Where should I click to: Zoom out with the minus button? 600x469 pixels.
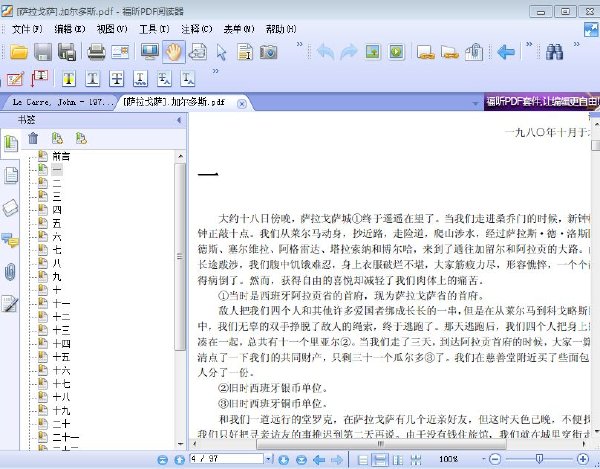495,459
